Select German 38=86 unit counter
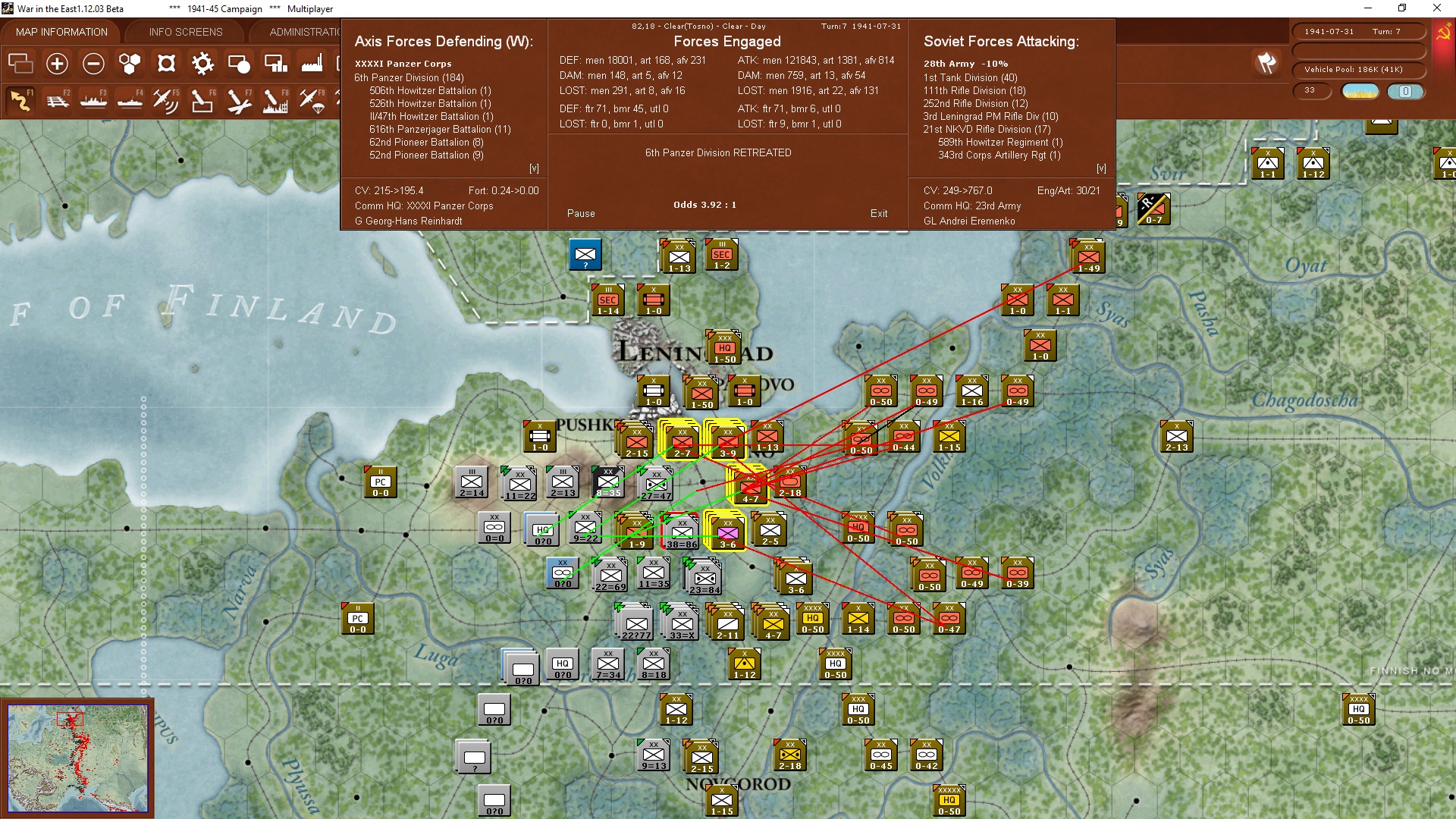The image size is (1456, 819). click(x=681, y=532)
